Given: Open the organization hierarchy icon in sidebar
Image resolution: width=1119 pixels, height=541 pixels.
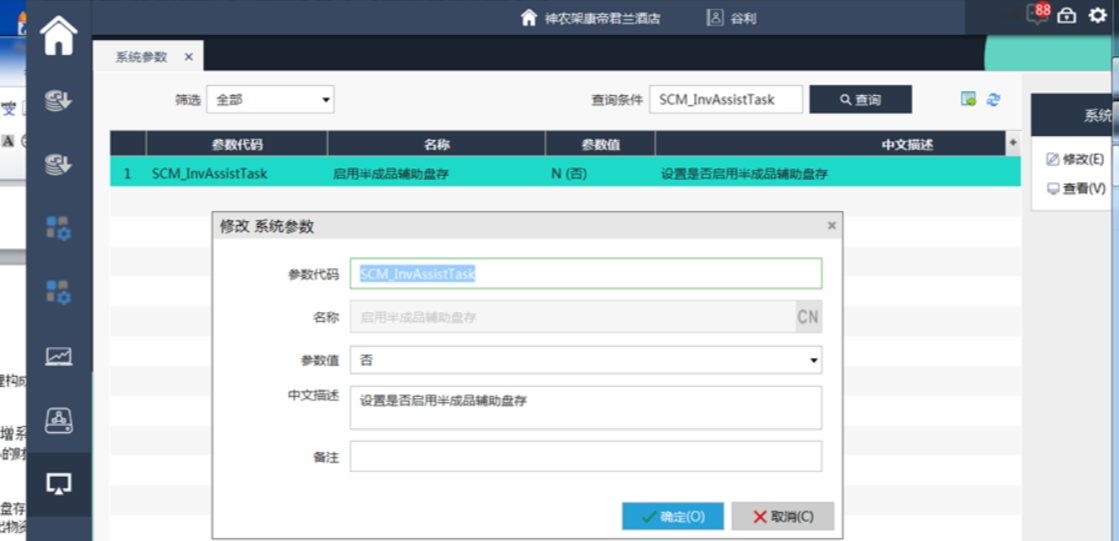Looking at the screenshot, I should (x=58, y=421).
